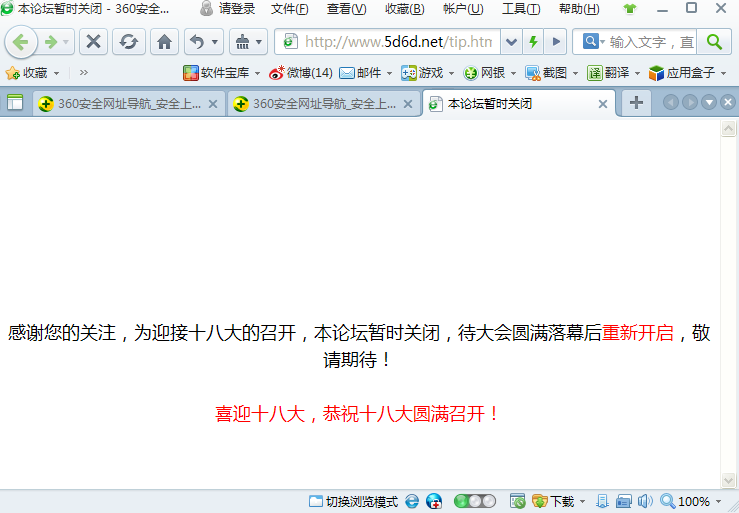Open the 收藏 favorites menu in bookmarks bar
This screenshot has height=513, width=739.
coord(32,73)
